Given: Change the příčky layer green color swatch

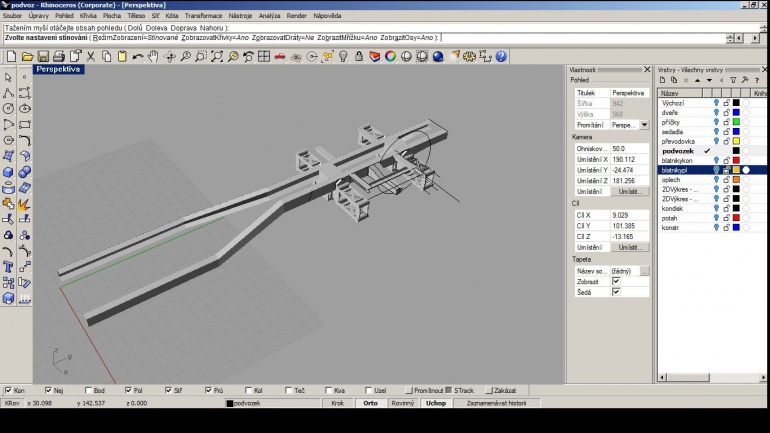Looking at the screenshot, I should 736,122.
